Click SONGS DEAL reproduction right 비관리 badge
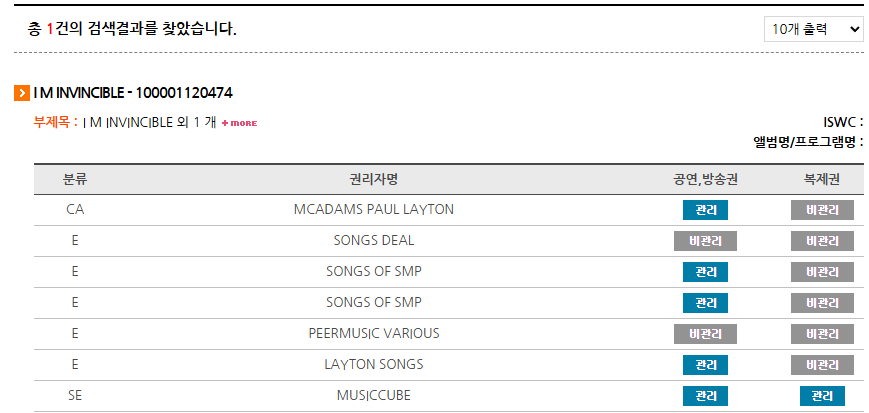Image resolution: width=869 pixels, height=413 pixels. coord(822,241)
